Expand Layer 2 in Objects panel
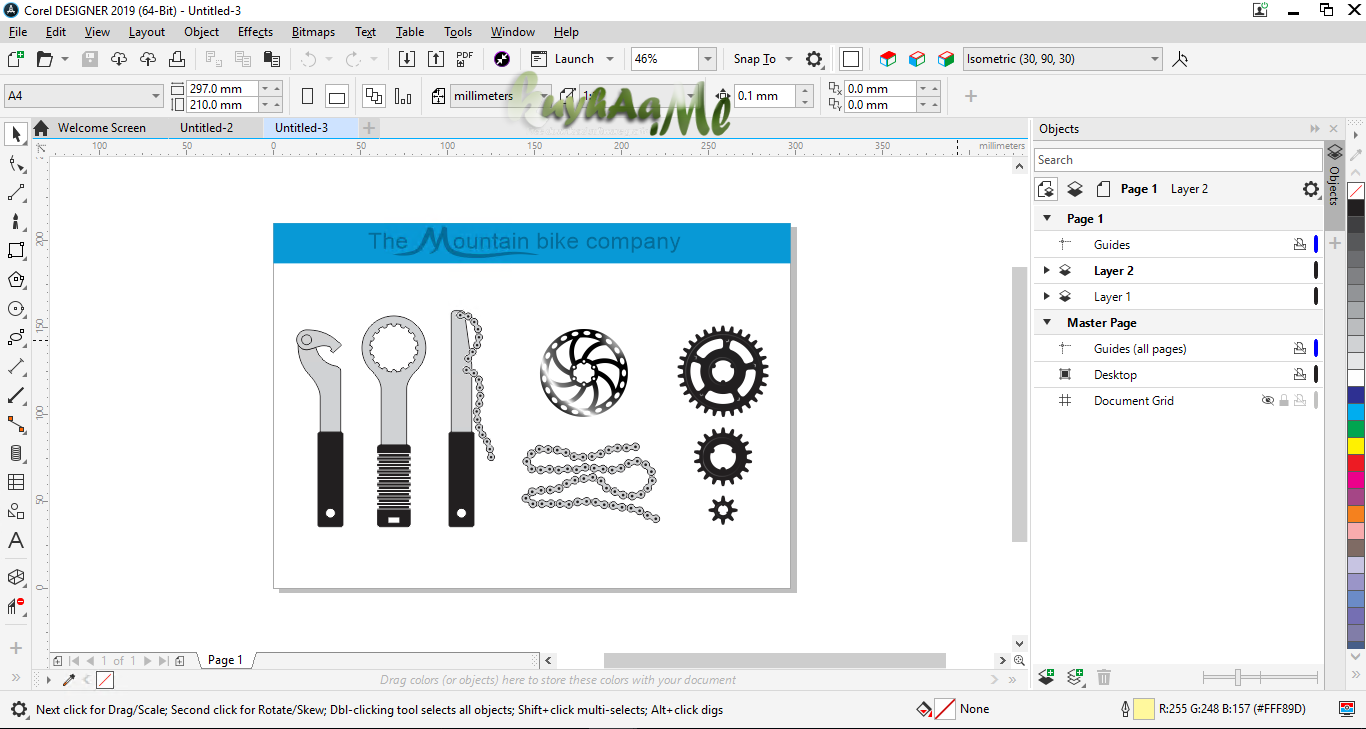Image resolution: width=1366 pixels, height=729 pixels. (x=1047, y=271)
